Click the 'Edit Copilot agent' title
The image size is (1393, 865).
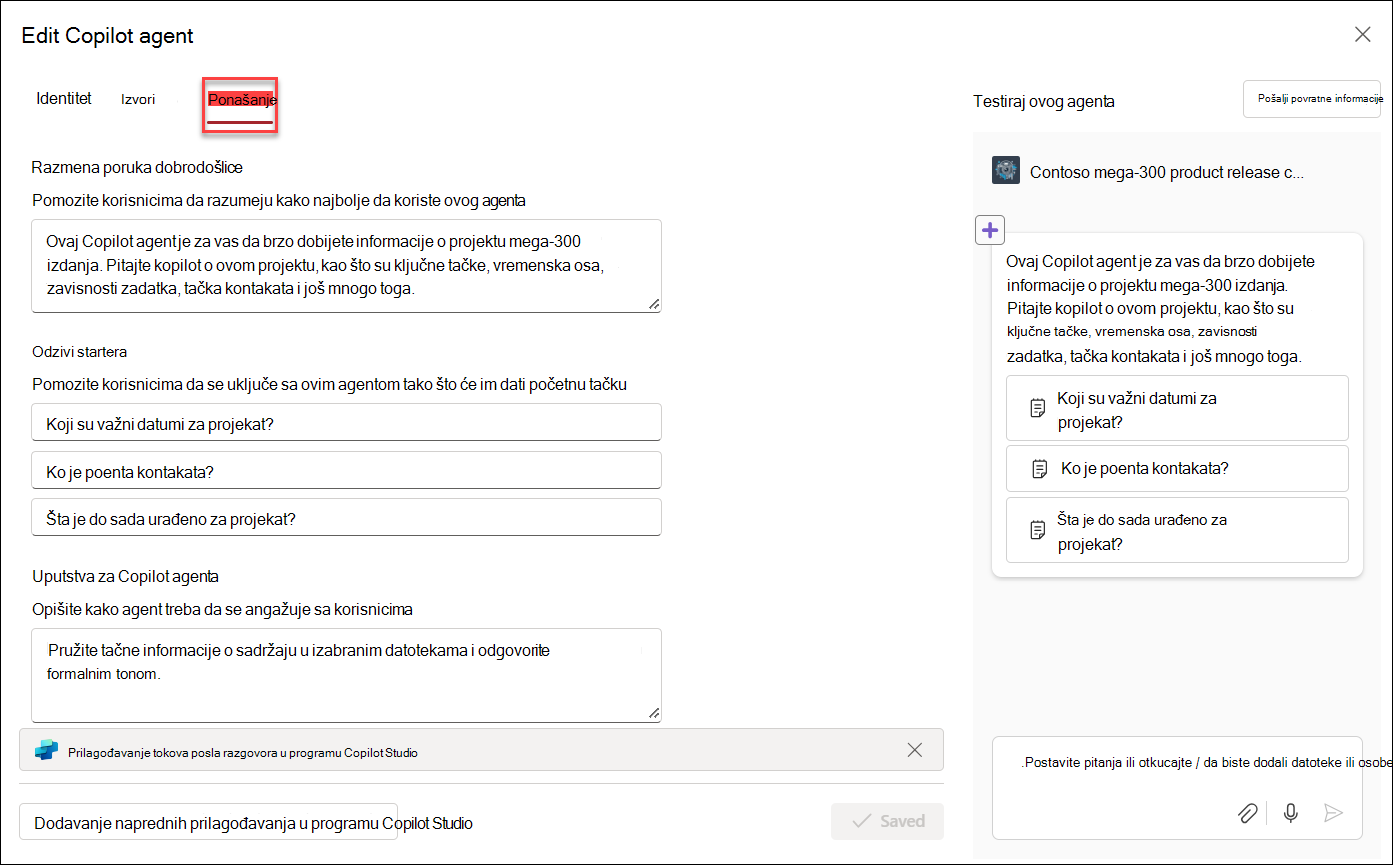(108, 36)
